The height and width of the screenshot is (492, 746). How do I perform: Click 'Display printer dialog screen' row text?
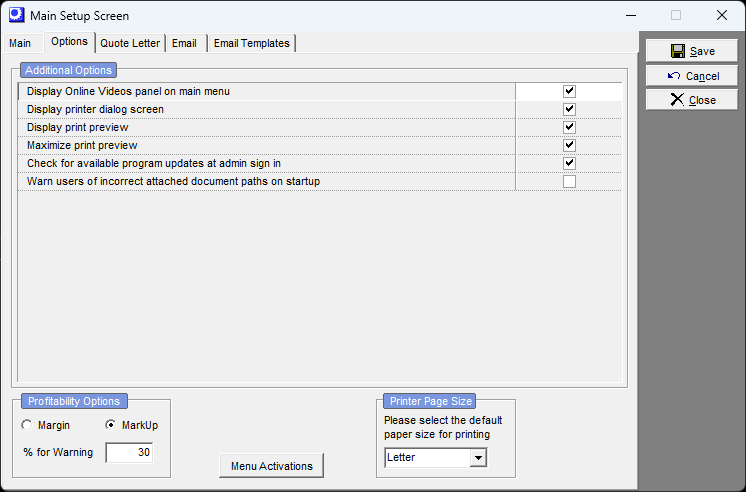tap(95, 109)
